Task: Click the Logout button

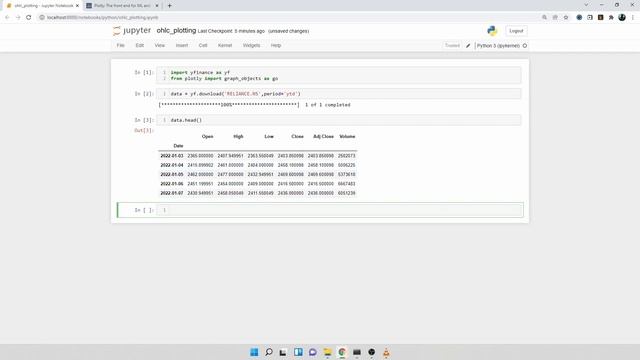Action: coord(516,31)
